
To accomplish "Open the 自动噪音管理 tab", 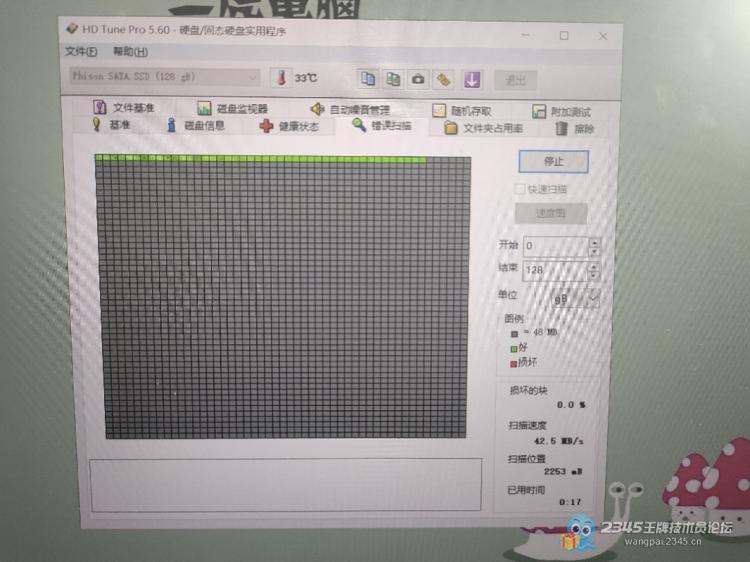I will pyautogui.click(x=351, y=110).
